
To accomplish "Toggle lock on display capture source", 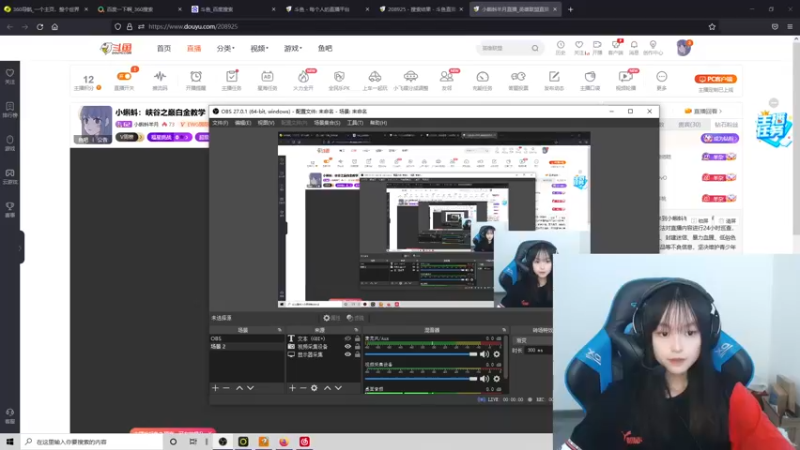I will pyautogui.click(x=357, y=355).
